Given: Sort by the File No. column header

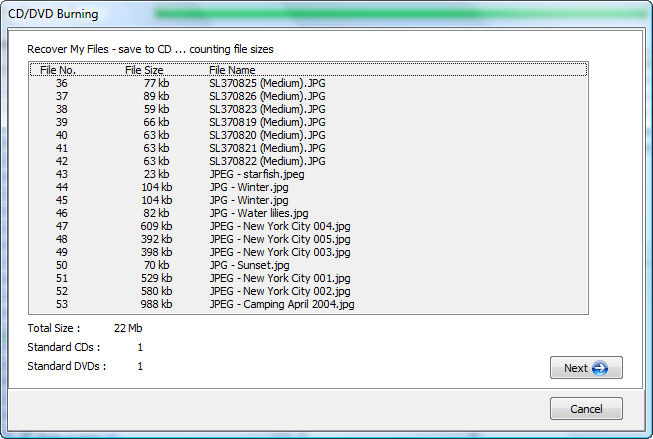Looking at the screenshot, I should coord(58,70).
